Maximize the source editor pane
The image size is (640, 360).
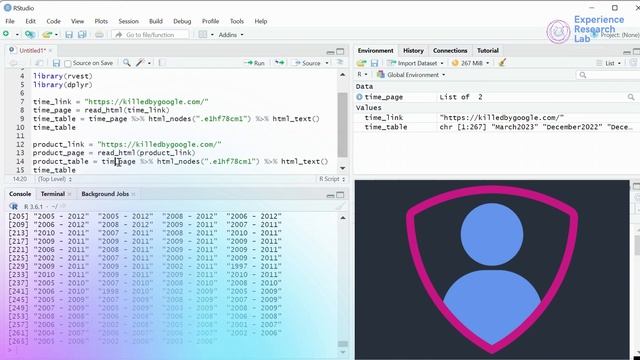tap(340, 51)
